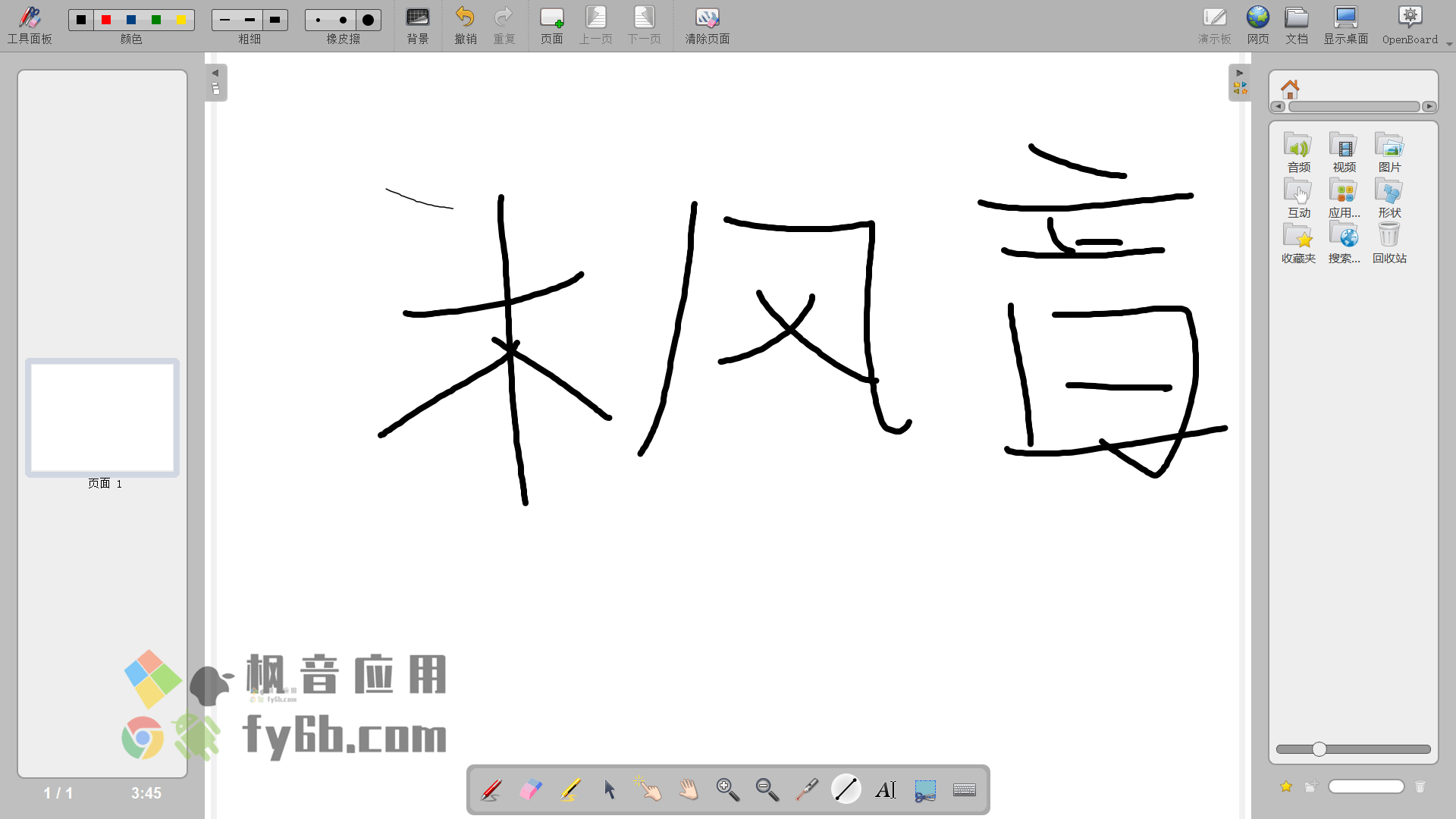Click the library search input field
1456x819 pixels.
[1367, 787]
